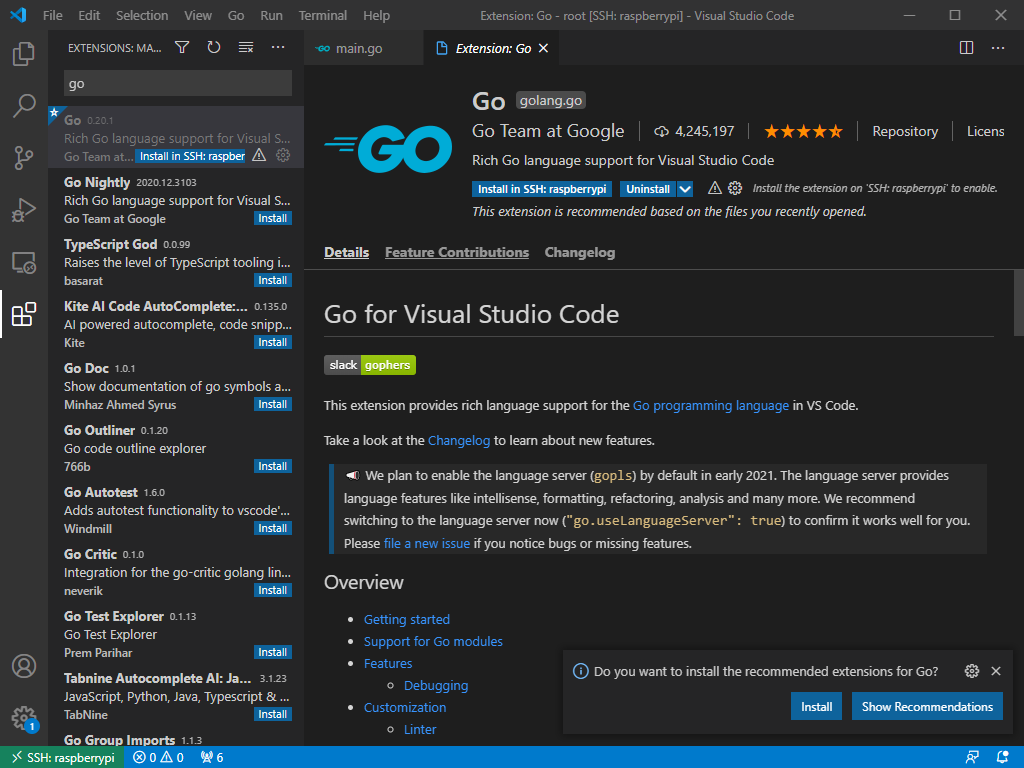Open Getting started link
1024x768 pixels.
point(407,619)
